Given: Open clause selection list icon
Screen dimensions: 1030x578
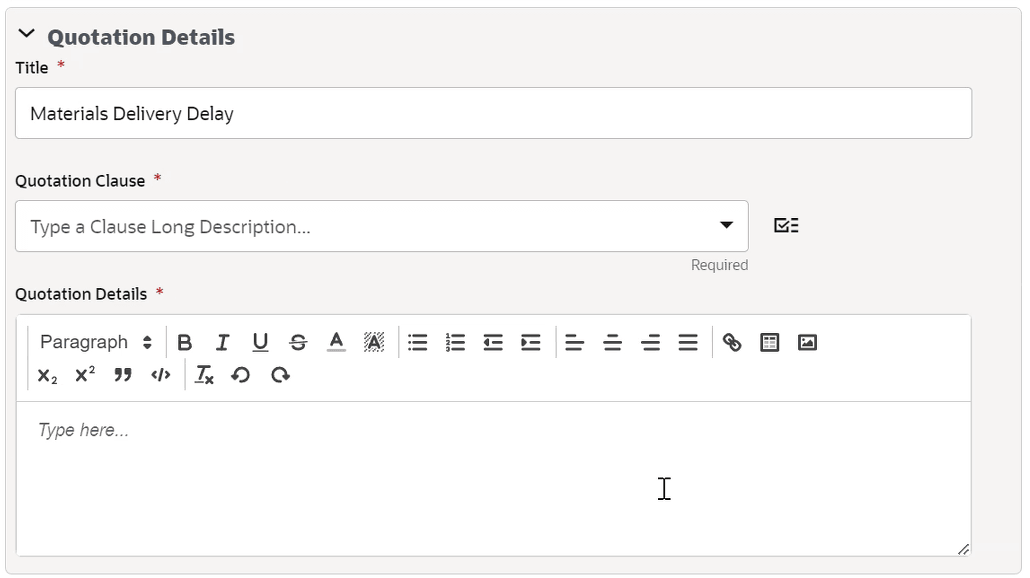Looking at the screenshot, I should pyautogui.click(x=786, y=225).
